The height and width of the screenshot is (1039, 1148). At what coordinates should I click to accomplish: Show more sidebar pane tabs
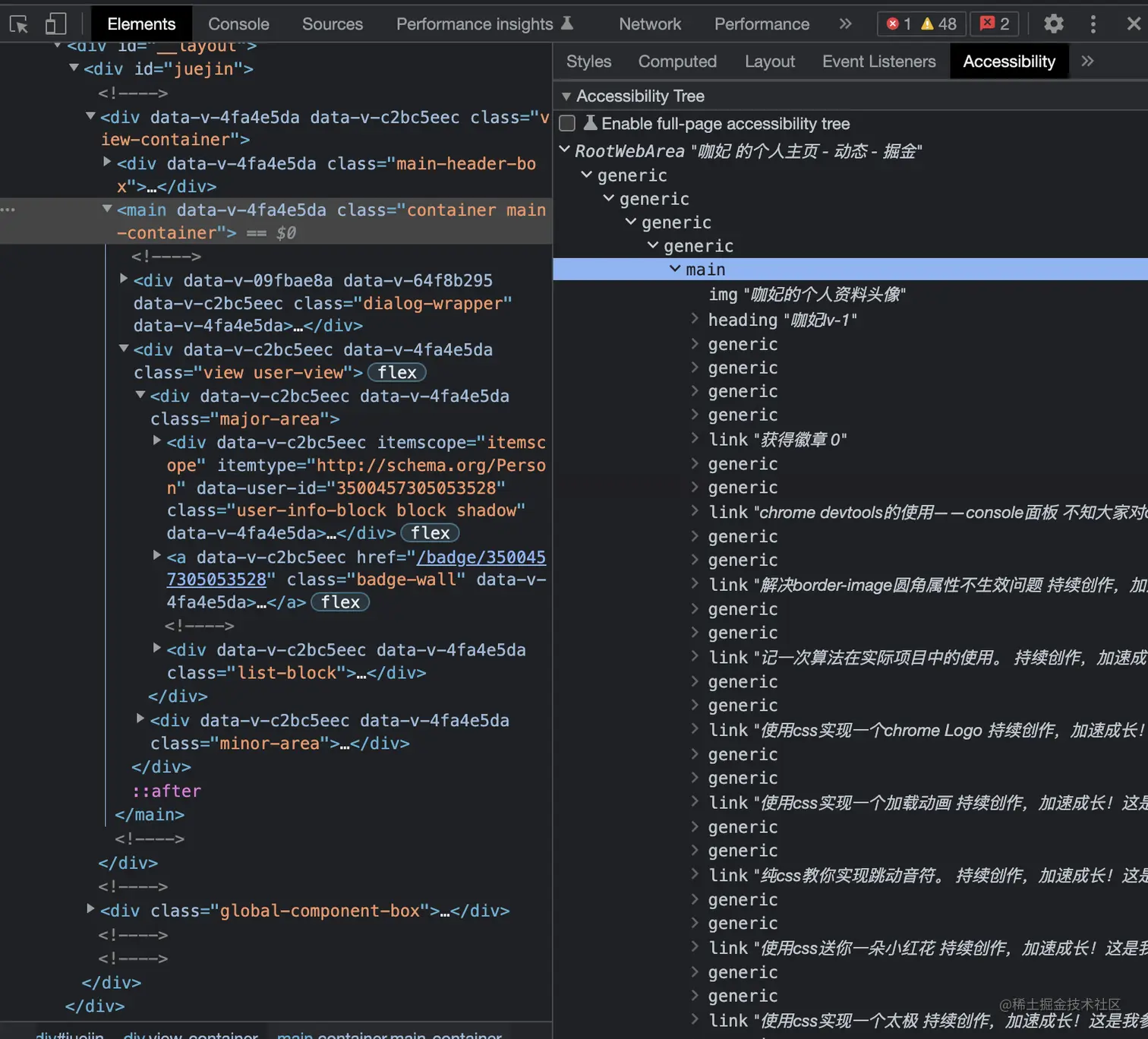pos(1087,61)
